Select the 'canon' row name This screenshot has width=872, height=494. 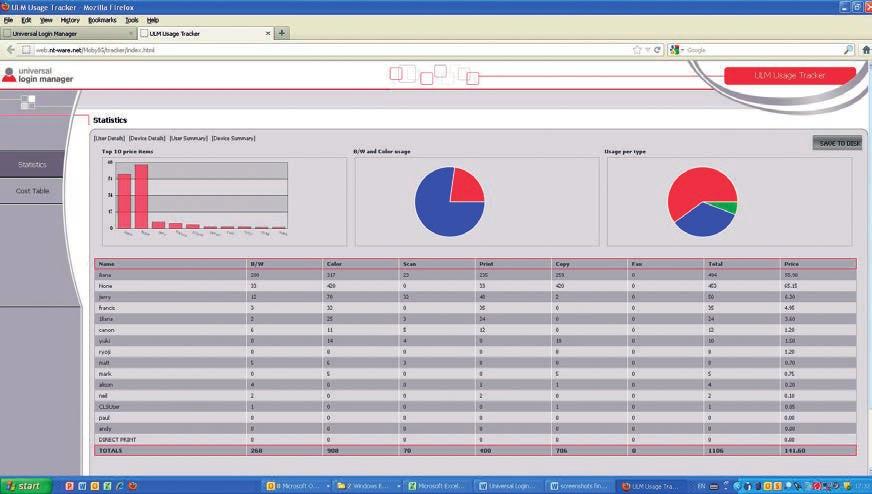(x=106, y=330)
